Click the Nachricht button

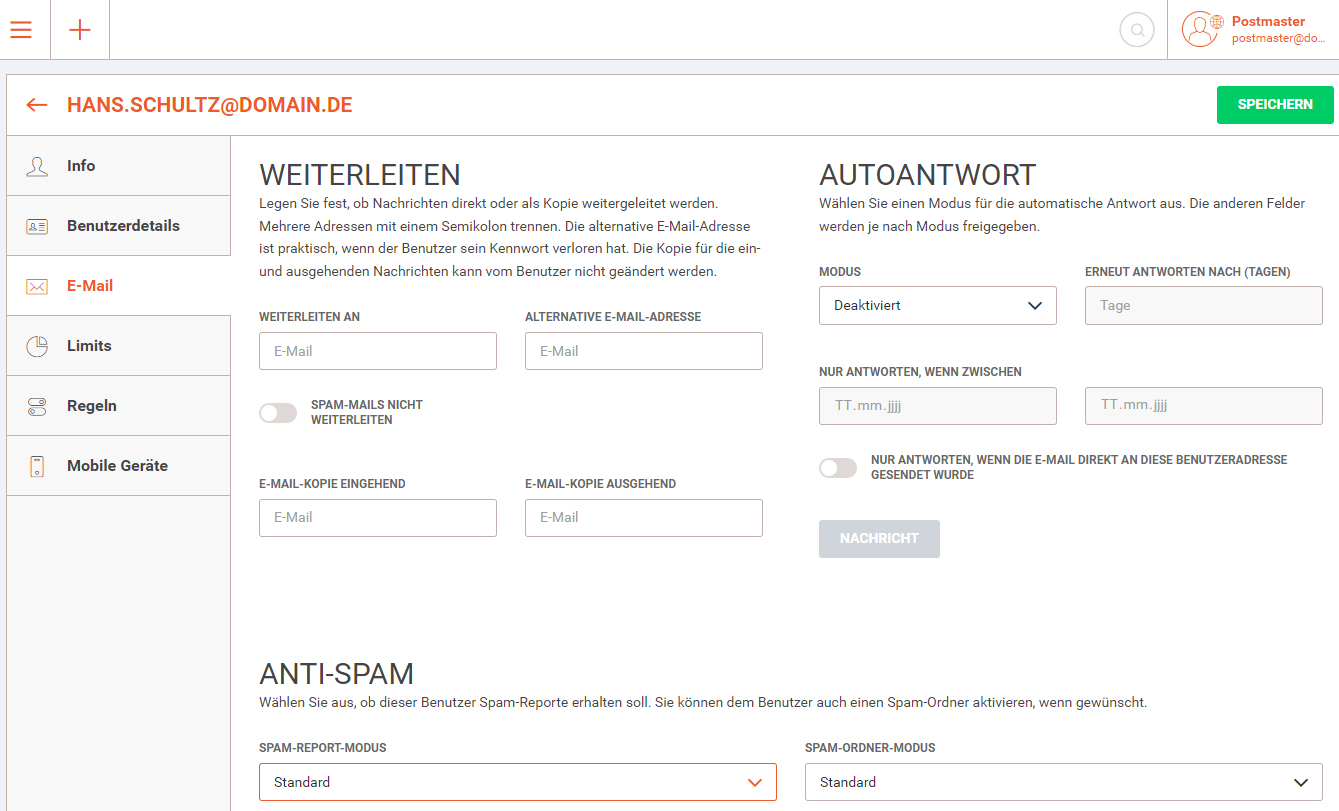point(879,539)
